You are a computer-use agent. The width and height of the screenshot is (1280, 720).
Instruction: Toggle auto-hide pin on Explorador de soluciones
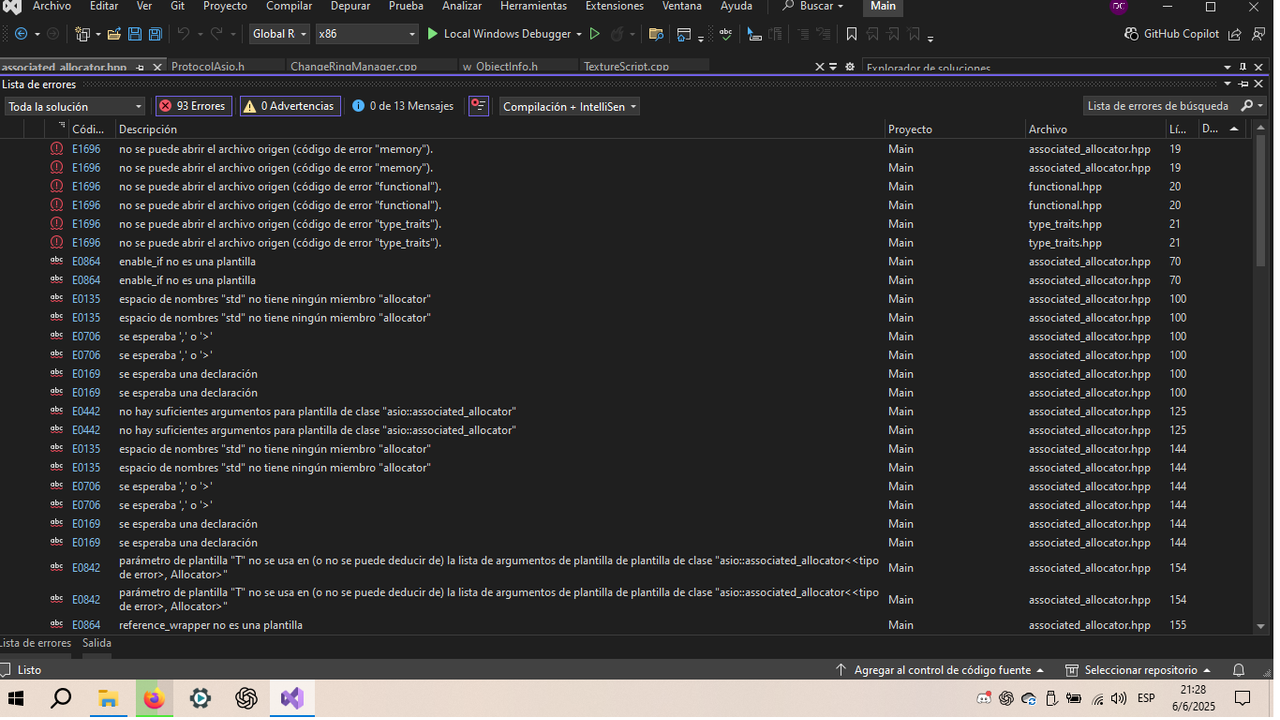pyautogui.click(x=1243, y=67)
